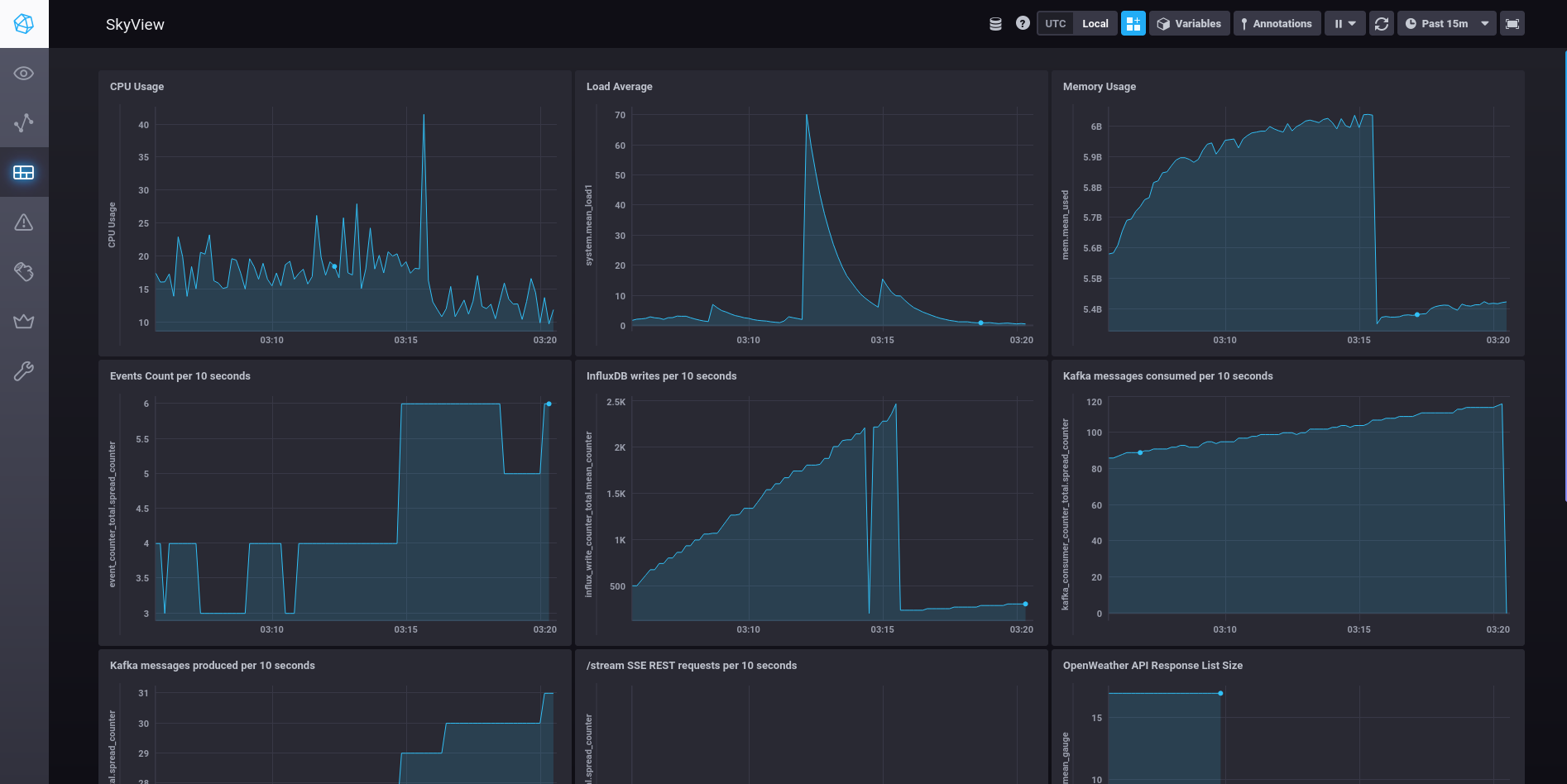Viewport: 1567px width, 784px height.
Task: Click the 120 axis label on Kafka consumed
Action: point(1094,402)
